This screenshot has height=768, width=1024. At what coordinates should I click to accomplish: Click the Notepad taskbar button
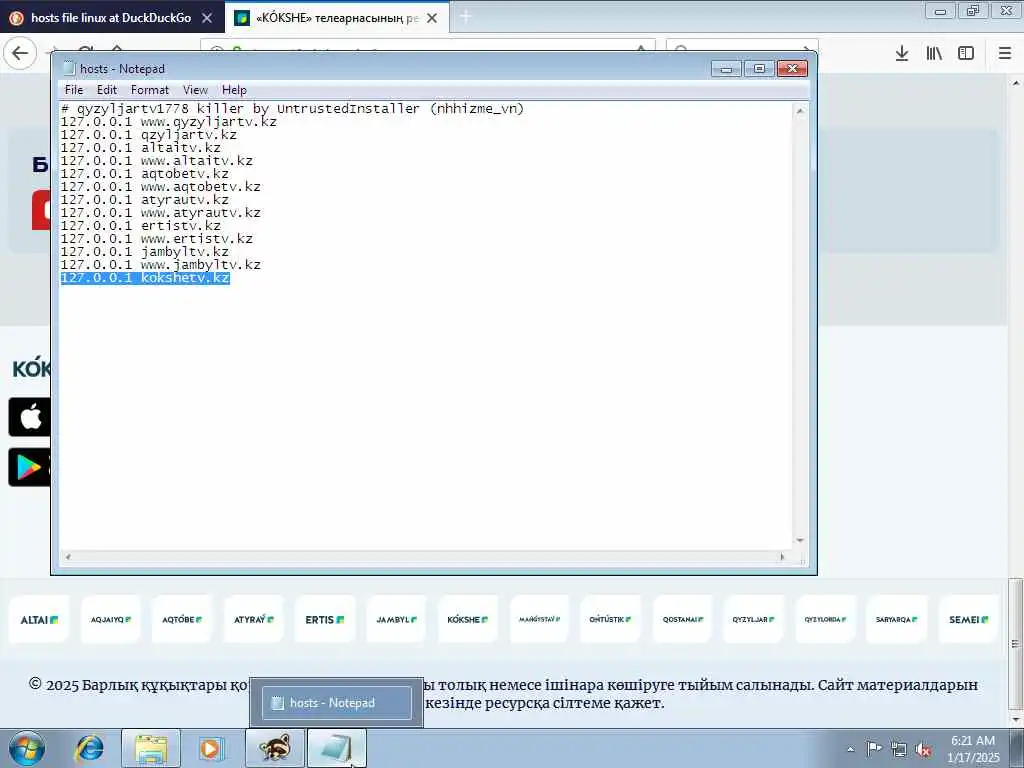point(337,748)
